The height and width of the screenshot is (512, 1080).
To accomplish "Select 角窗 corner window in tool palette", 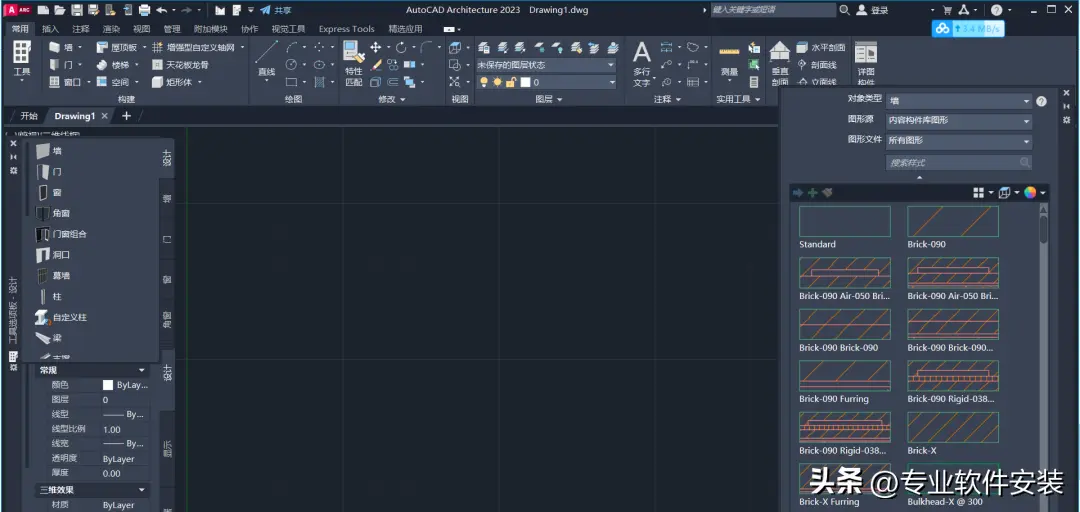I will coord(52,213).
